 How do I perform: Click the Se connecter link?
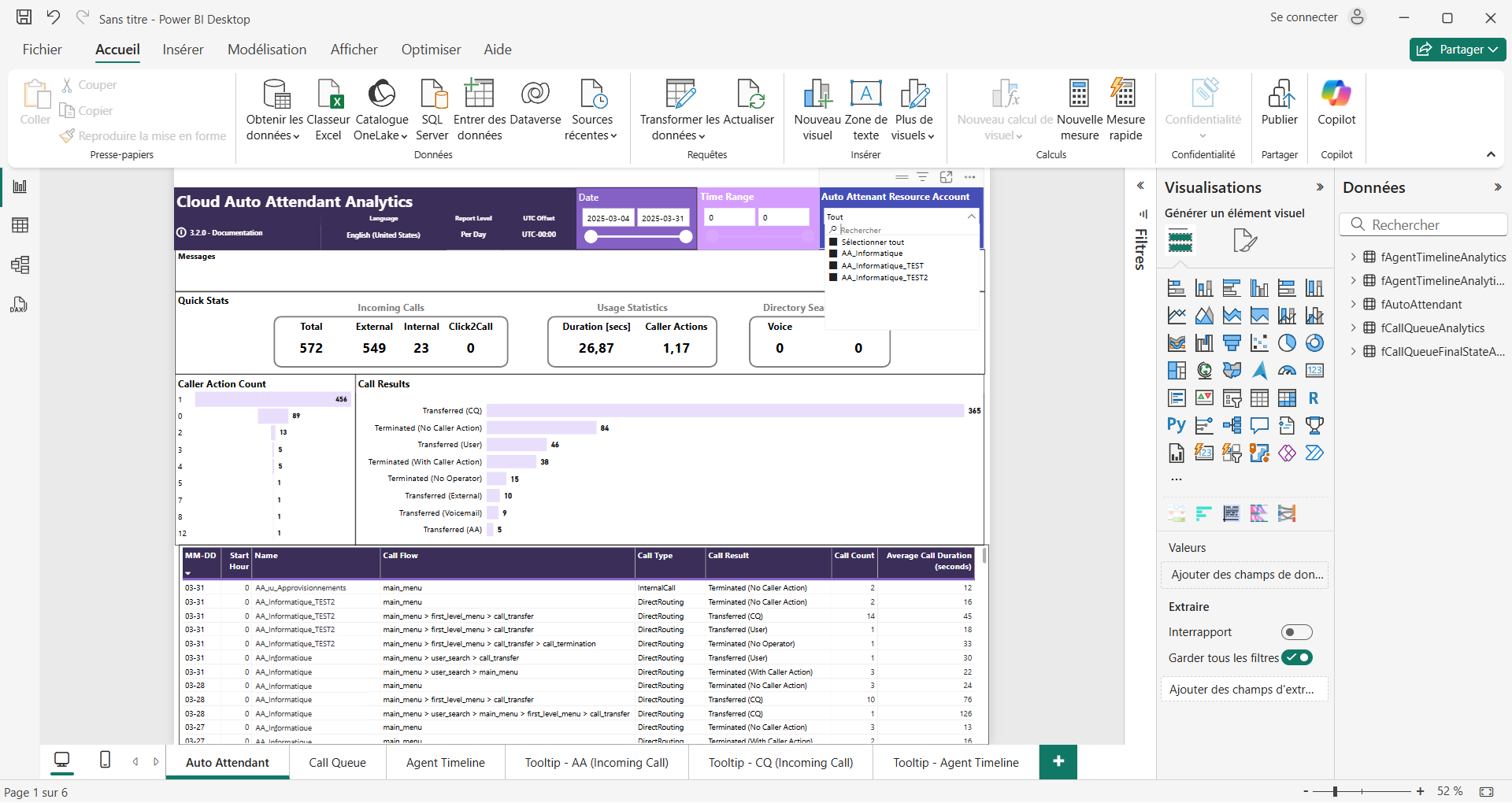click(x=1303, y=17)
